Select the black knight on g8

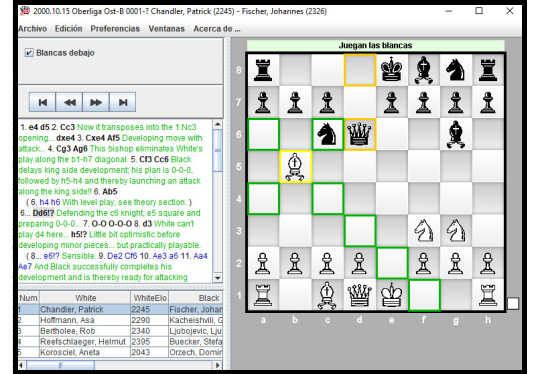pyautogui.click(x=456, y=70)
